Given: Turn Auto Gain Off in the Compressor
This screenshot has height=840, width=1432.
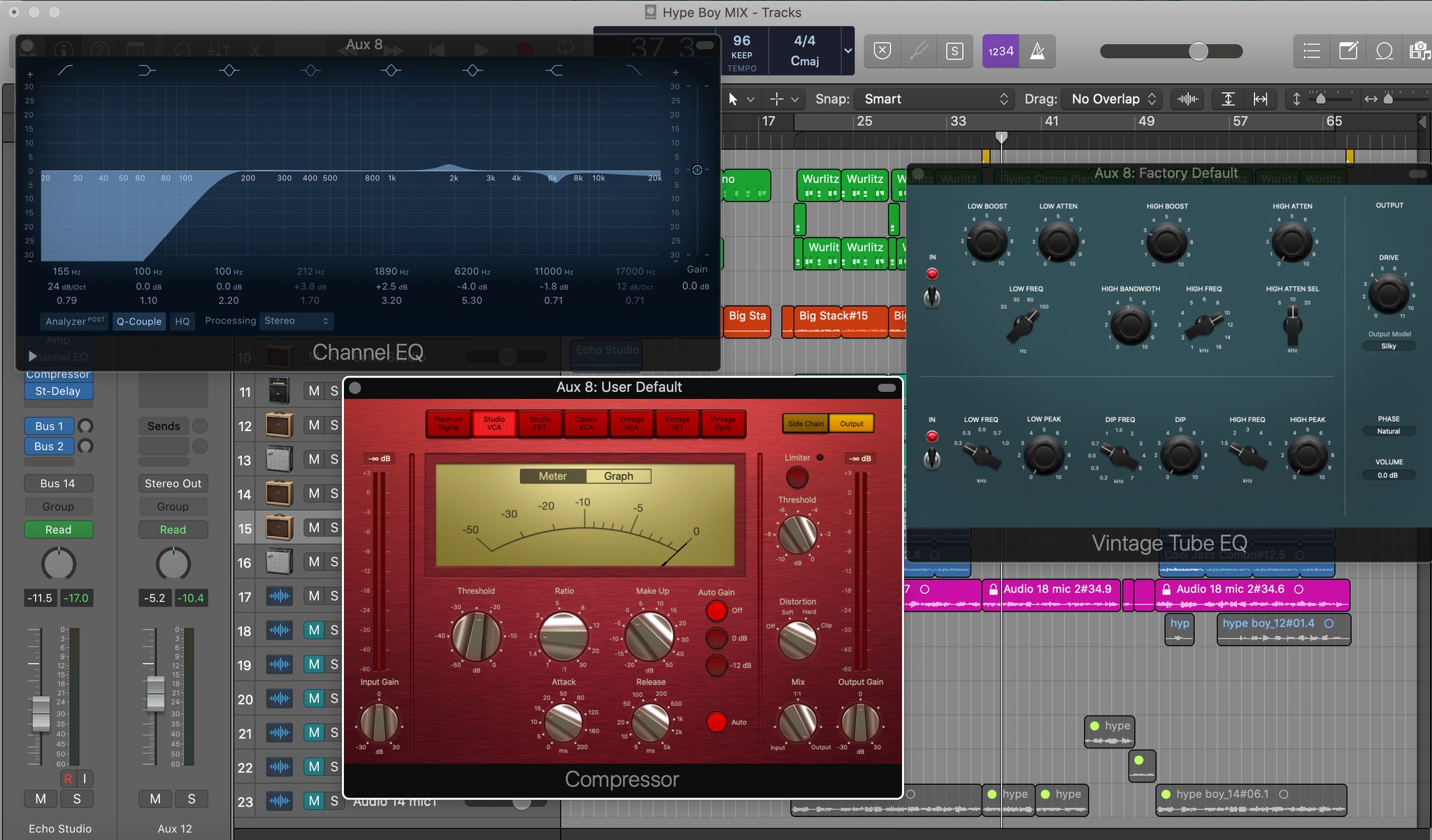Looking at the screenshot, I should 716,610.
